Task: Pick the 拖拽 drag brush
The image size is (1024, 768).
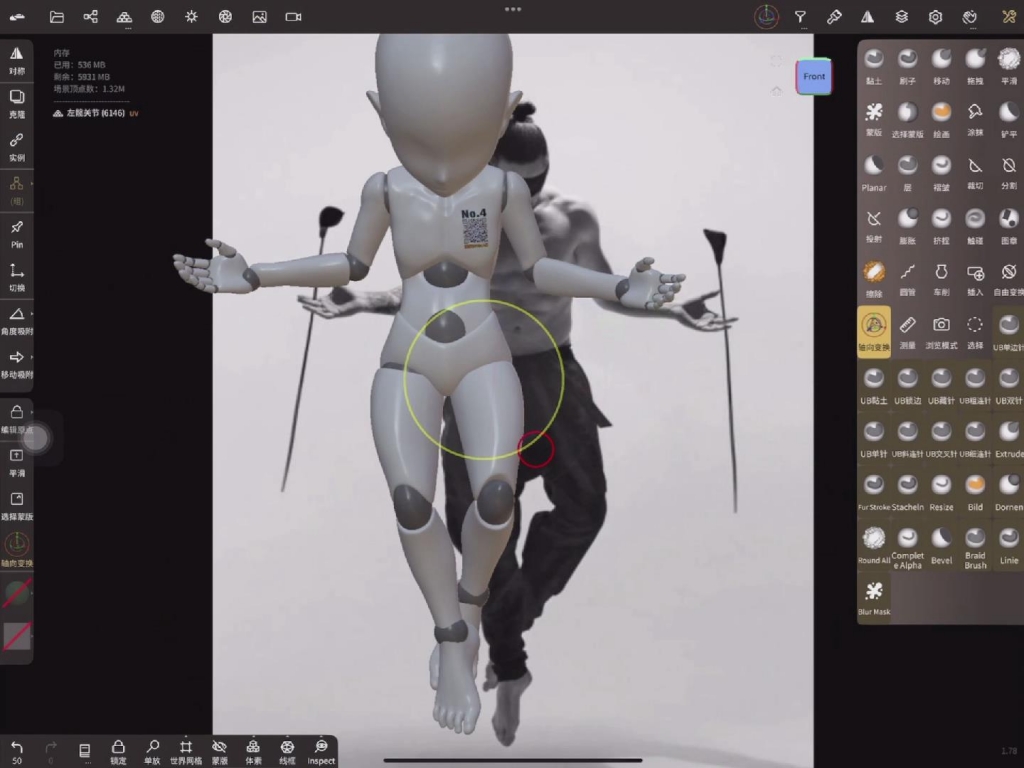Action: [975, 66]
